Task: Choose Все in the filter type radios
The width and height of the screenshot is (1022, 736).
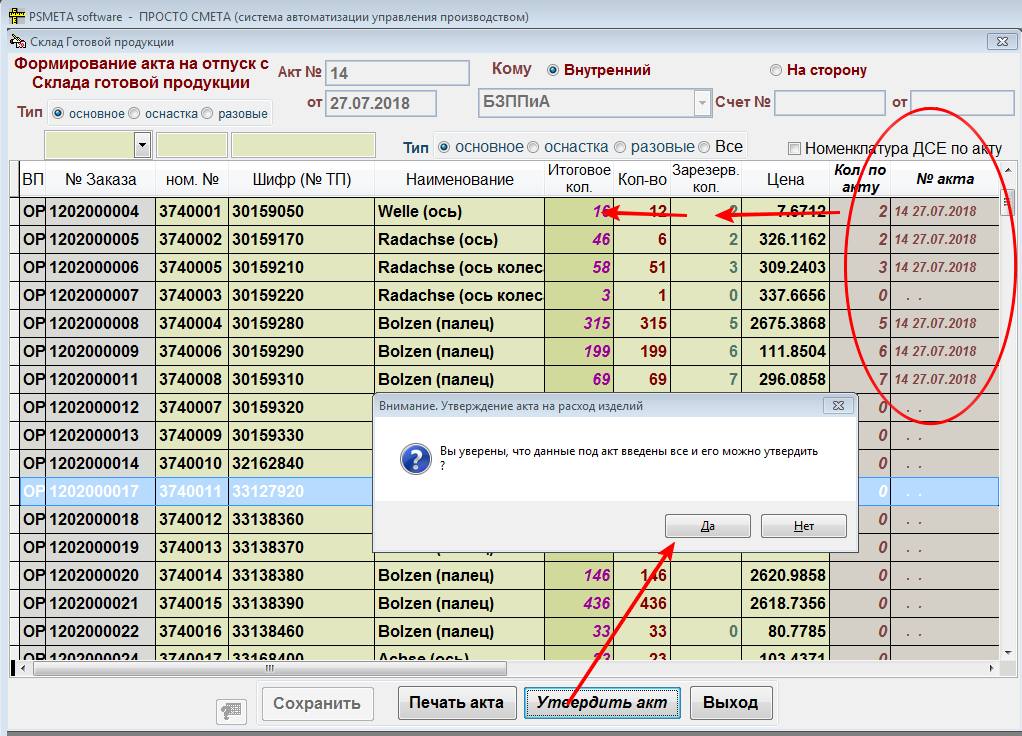Action: point(706,147)
